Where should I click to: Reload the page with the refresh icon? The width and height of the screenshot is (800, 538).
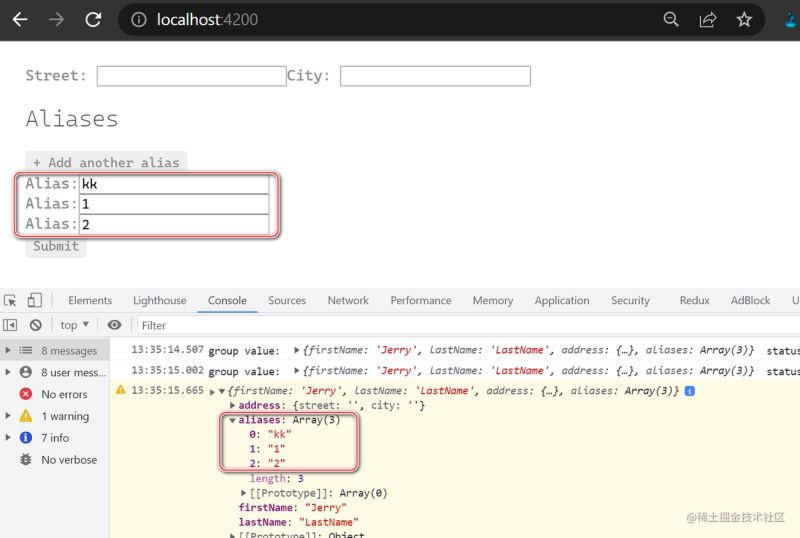tap(93, 19)
